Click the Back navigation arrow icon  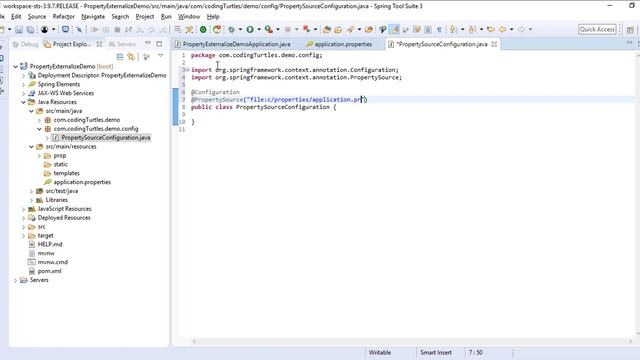pyautogui.click(x=502, y=29)
